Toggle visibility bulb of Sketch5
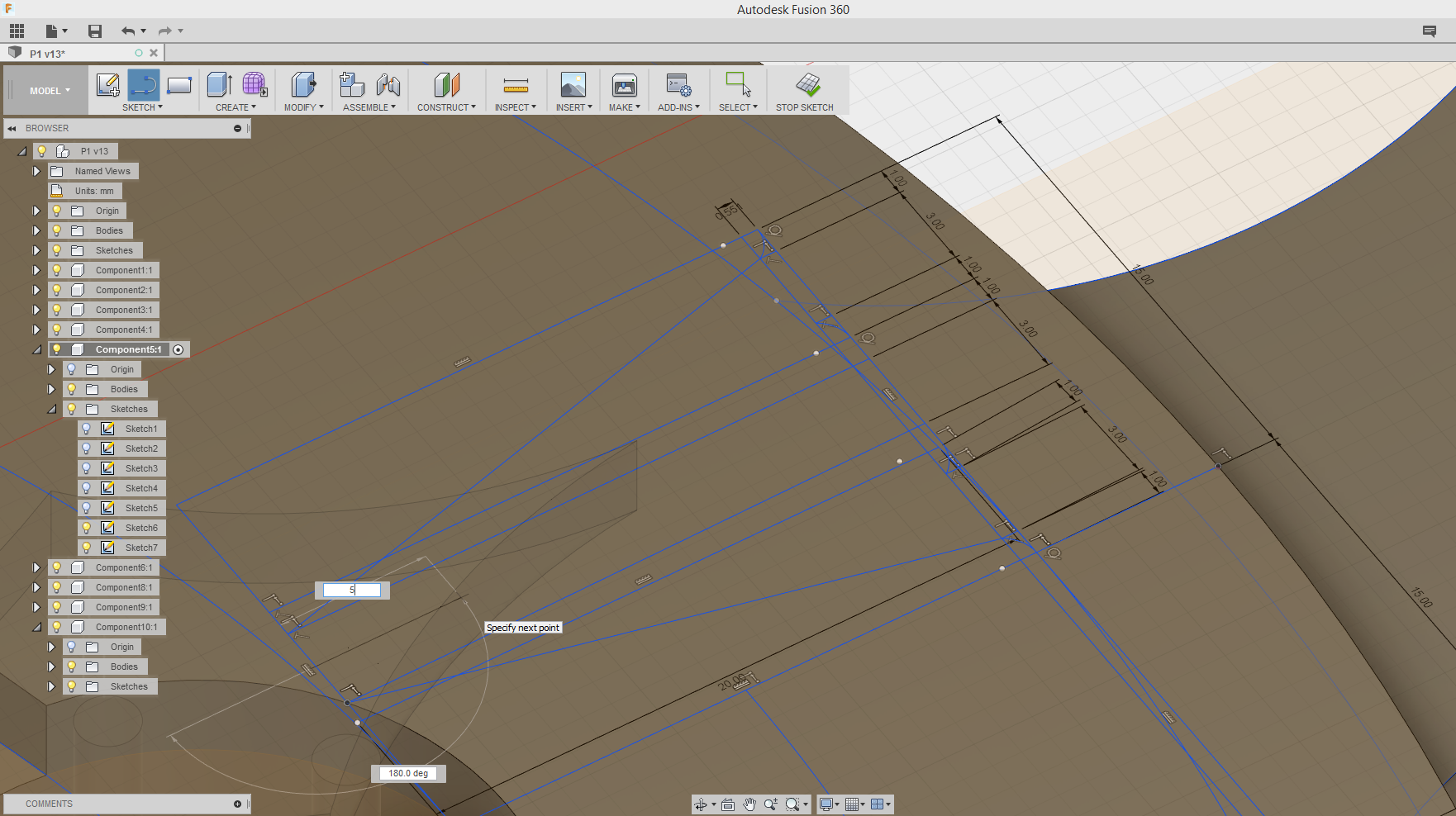1456x816 pixels. 87,508
